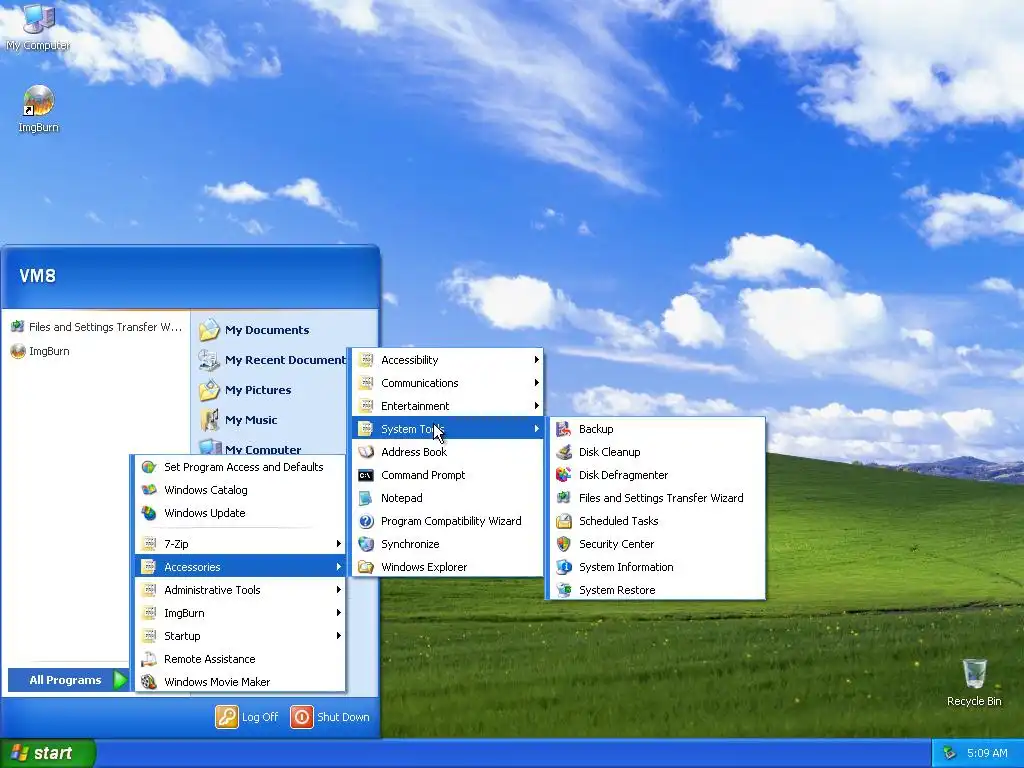The width and height of the screenshot is (1024, 768).
Task: Click the taskbar clock showing 5:09 AM
Action: 987,753
